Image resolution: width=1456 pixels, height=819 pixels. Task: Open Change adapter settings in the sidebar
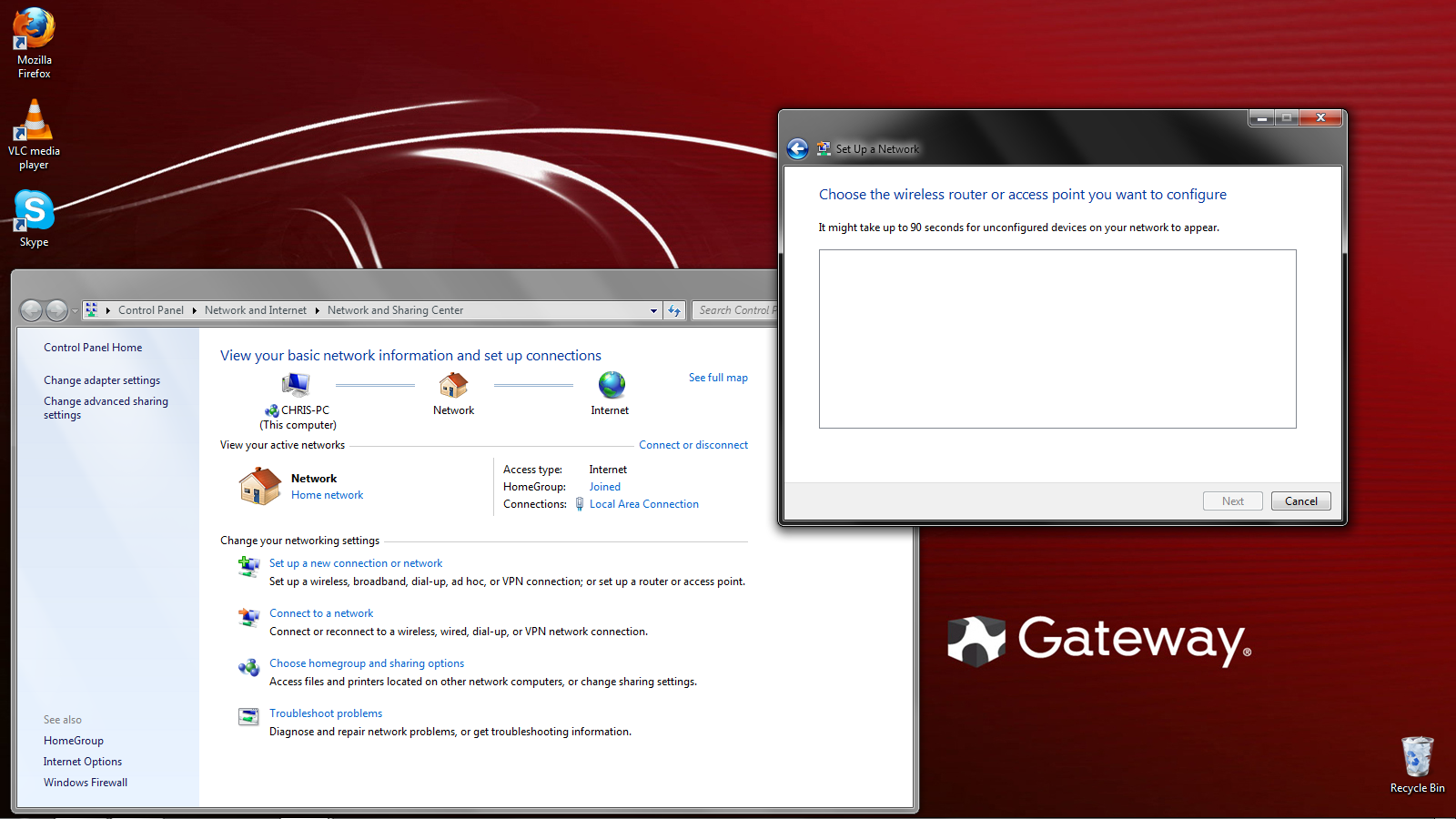(x=102, y=380)
